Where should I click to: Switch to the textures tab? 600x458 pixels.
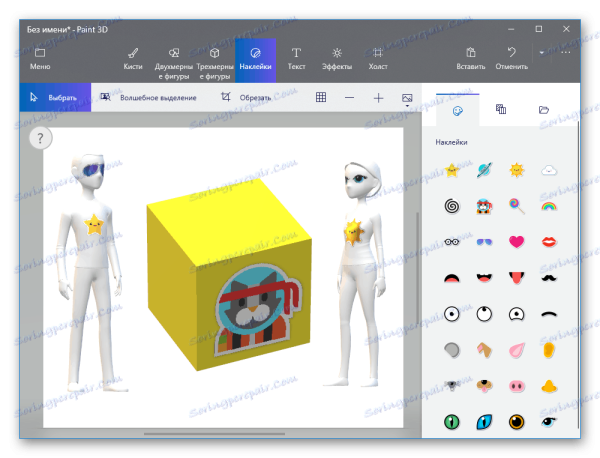[501, 109]
